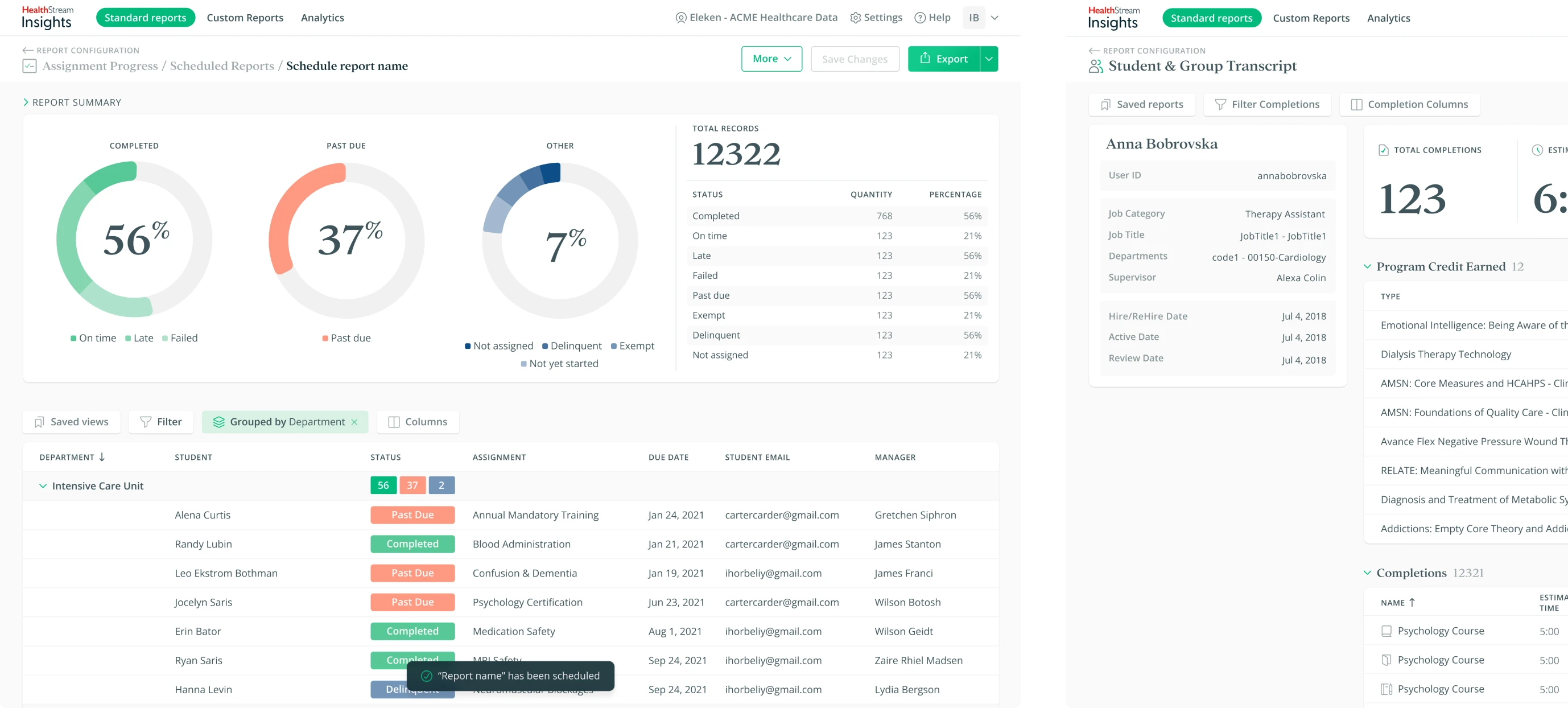
Task: Open the Export options dropdown arrow
Action: [x=988, y=59]
